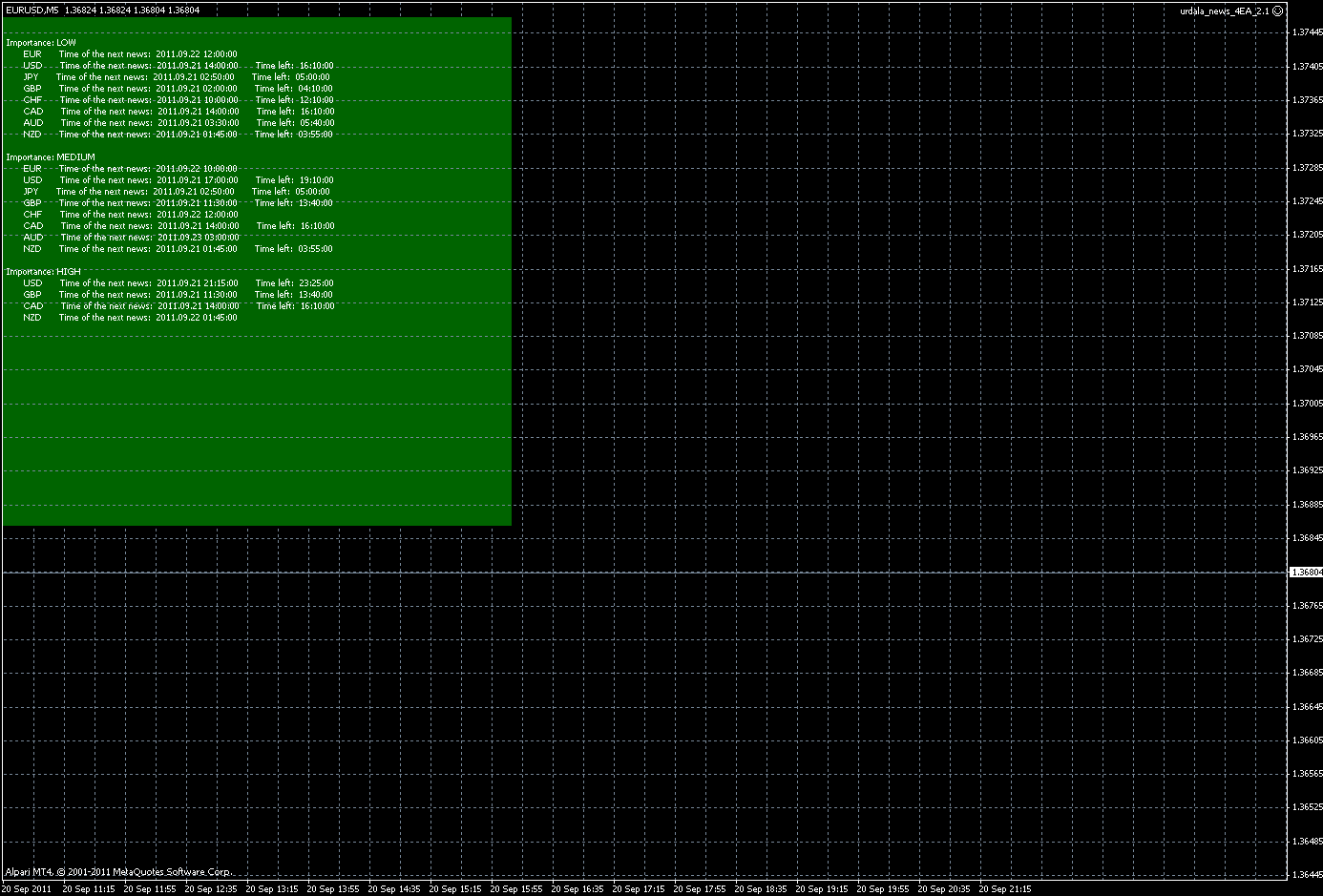Select the JPY row under Importance: LOW
This screenshot has height=896, width=1323.
[177, 77]
